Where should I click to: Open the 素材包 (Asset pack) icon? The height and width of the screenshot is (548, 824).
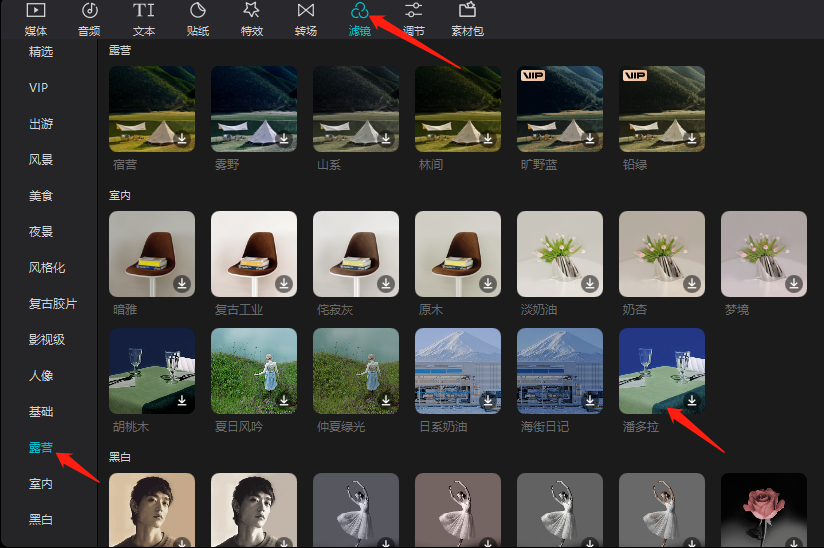(467, 11)
